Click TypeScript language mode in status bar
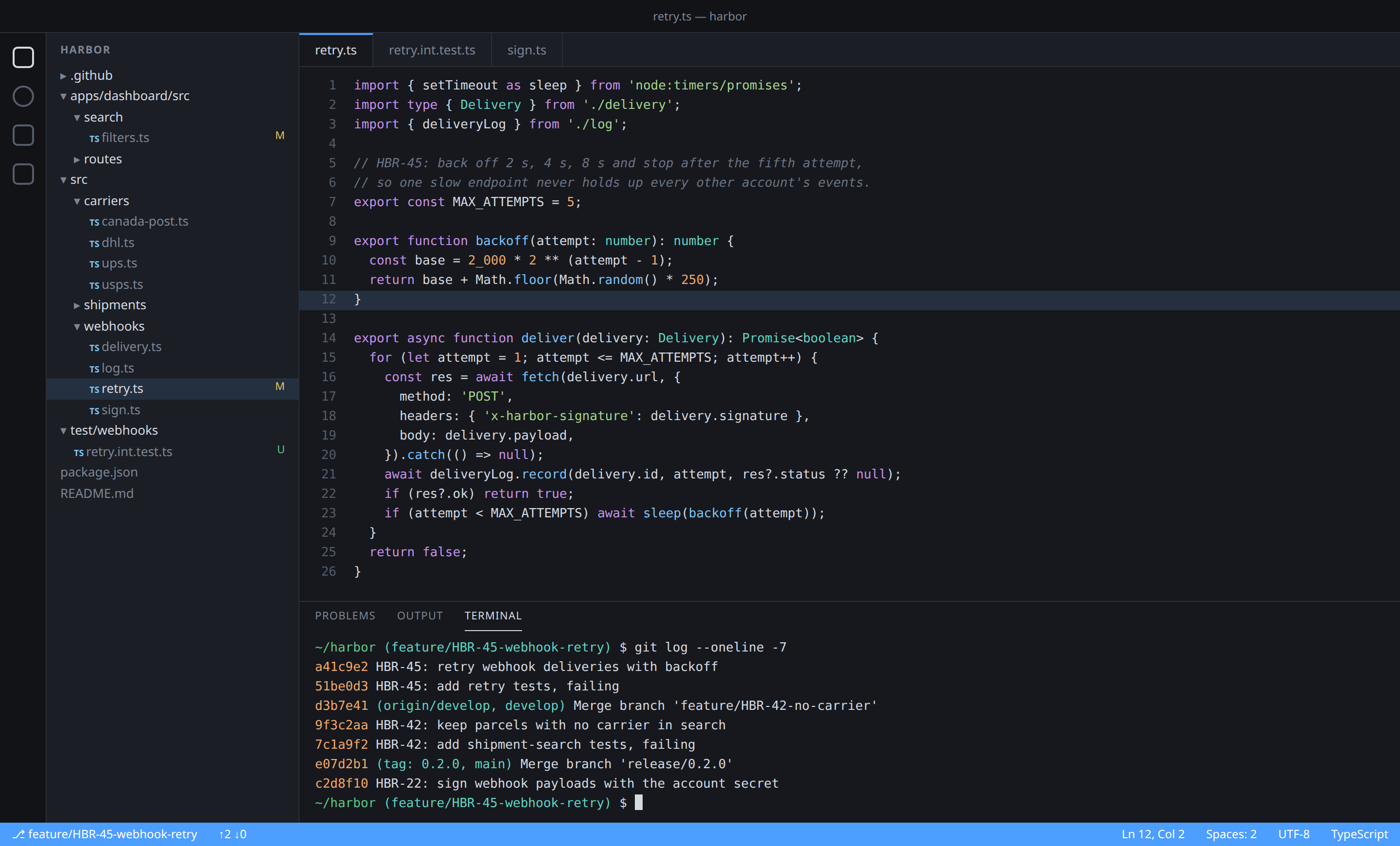Image resolution: width=1400 pixels, height=846 pixels. coord(1359,834)
